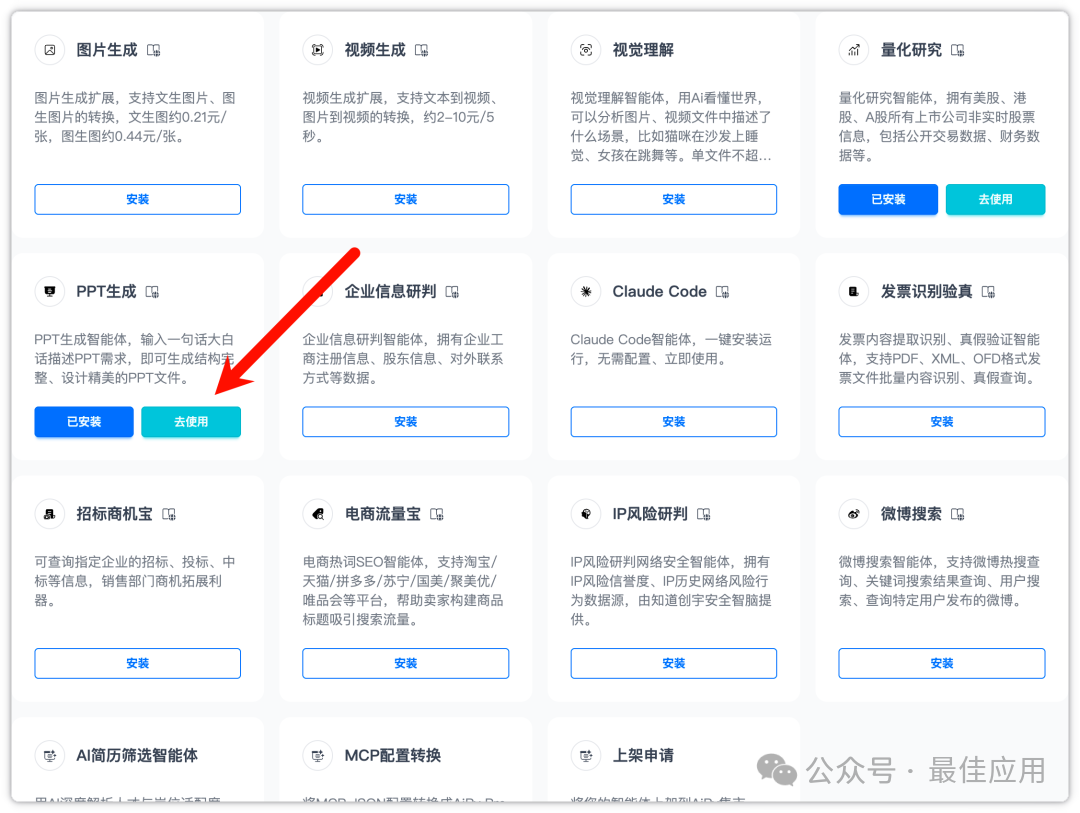The image size is (1080, 813).
Task: Click the 微博搜索 description paragraph
Action: [x=939, y=581]
